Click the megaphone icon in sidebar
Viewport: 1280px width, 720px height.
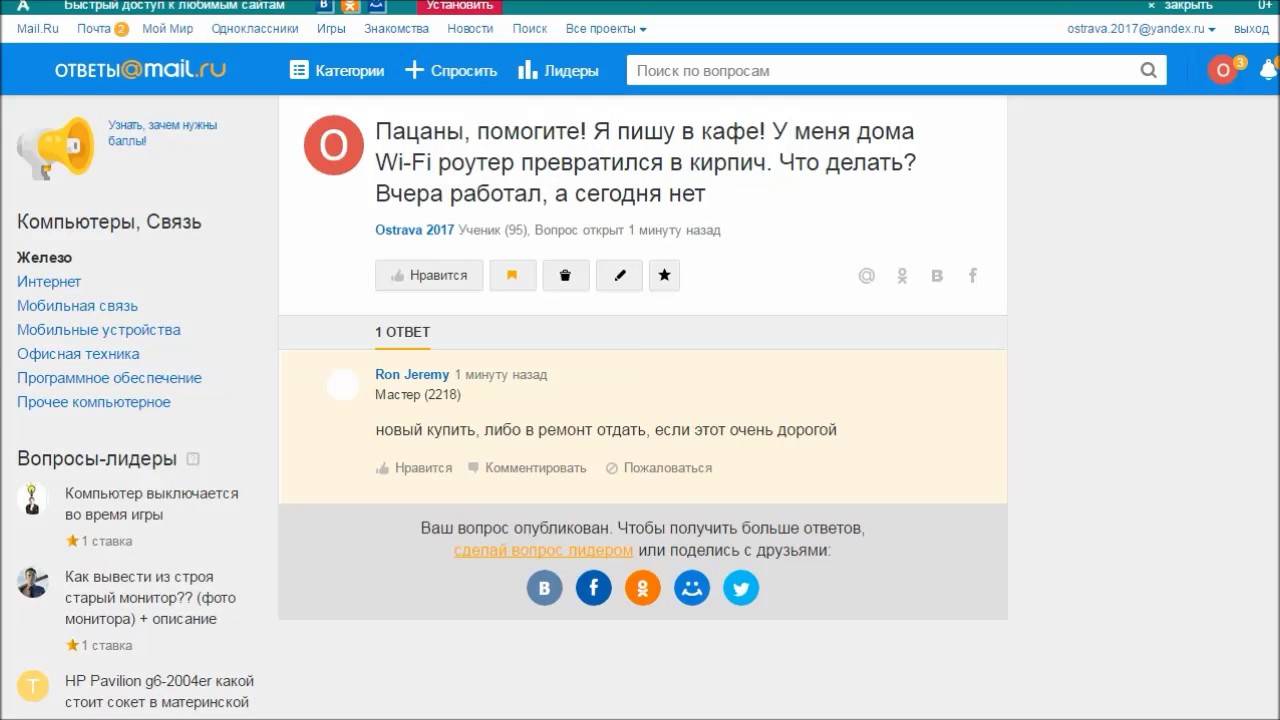click(x=55, y=148)
